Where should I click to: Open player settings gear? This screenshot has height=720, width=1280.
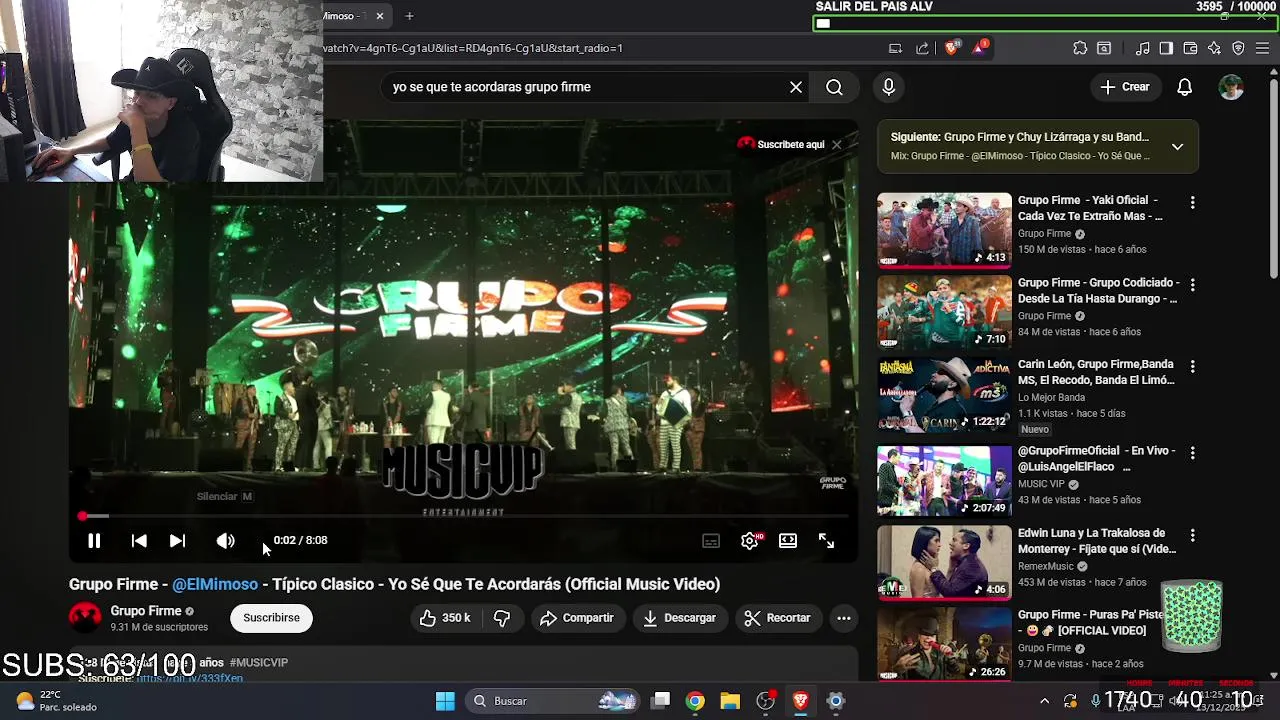pyautogui.click(x=750, y=540)
